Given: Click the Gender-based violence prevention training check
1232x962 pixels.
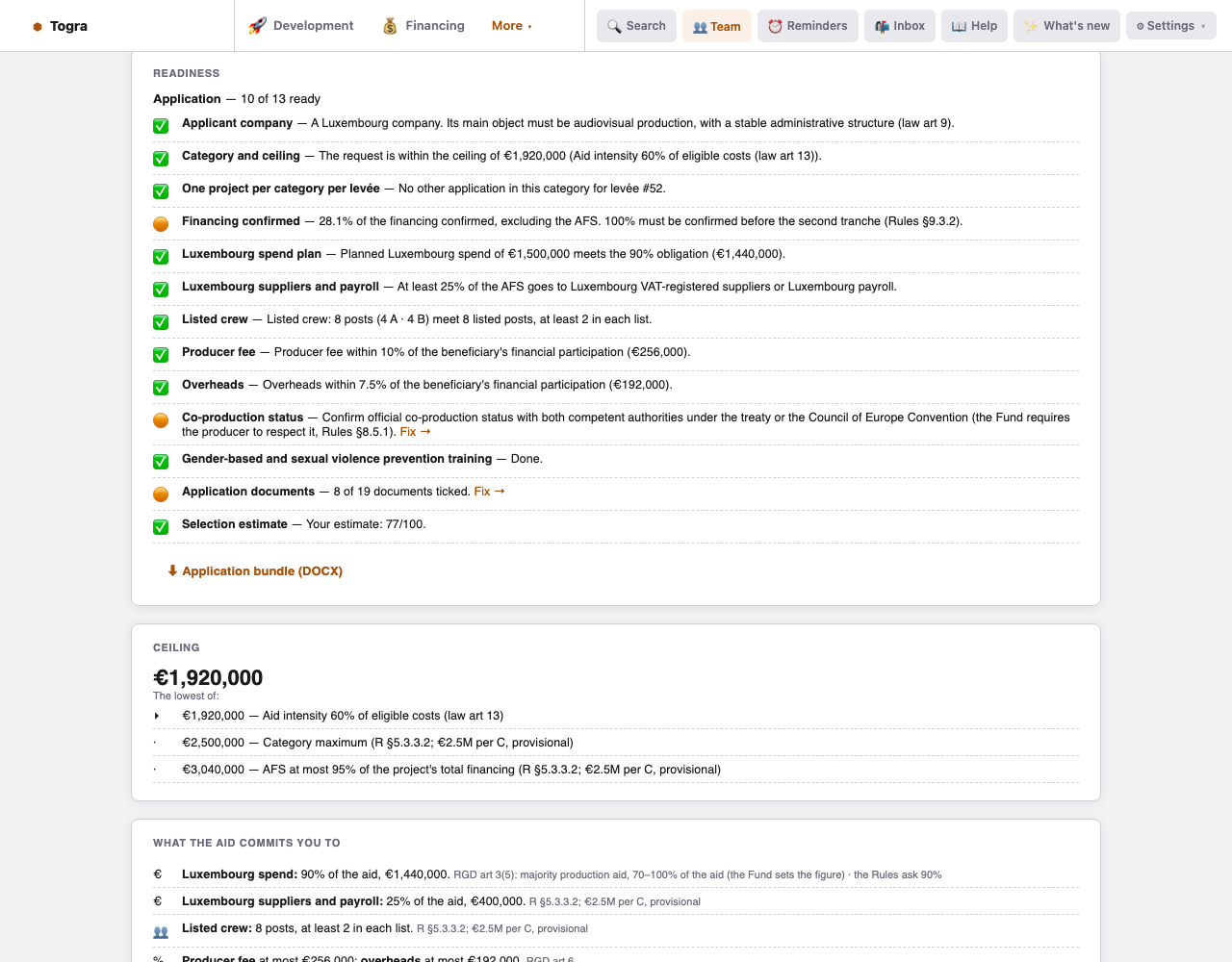Looking at the screenshot, I should point(161,461).
